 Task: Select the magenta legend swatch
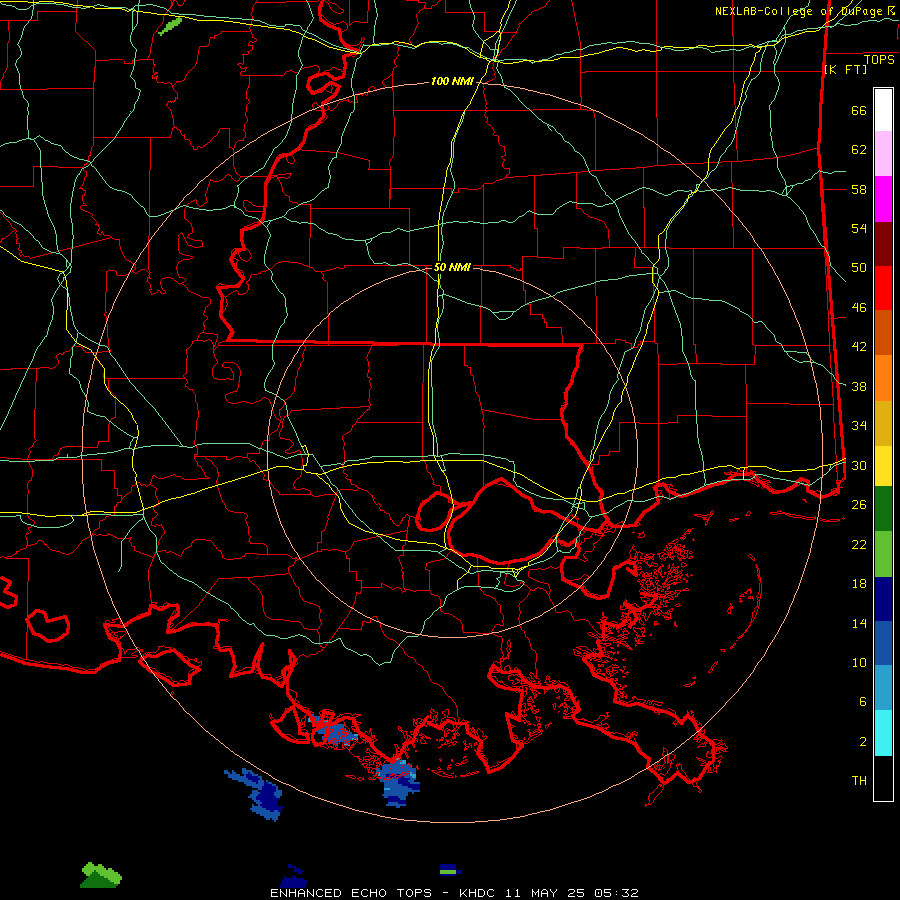pyautogui.click(x=883, y=199)
